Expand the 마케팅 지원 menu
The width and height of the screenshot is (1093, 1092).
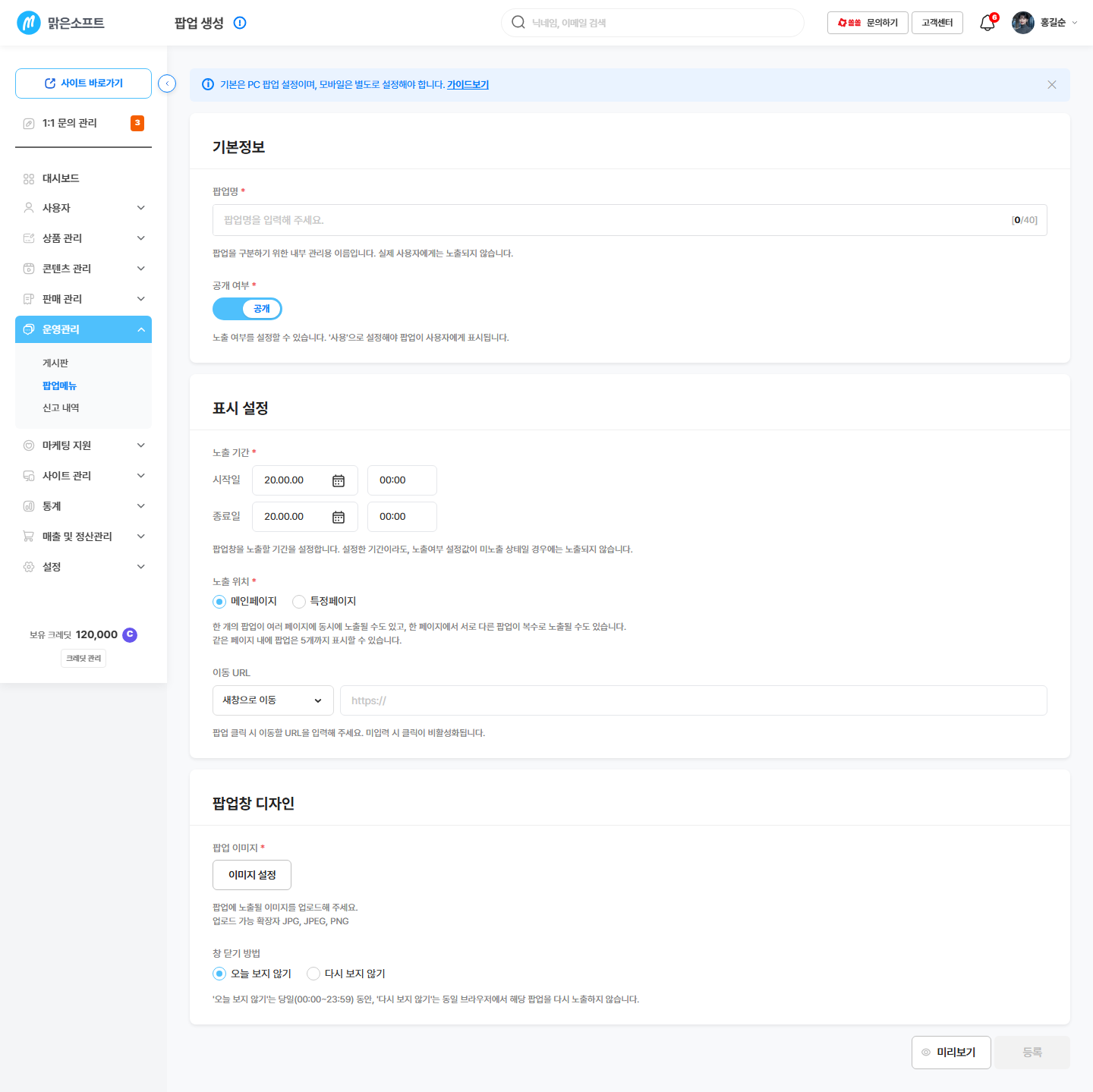pyautogui.click(x=83, y=445)
